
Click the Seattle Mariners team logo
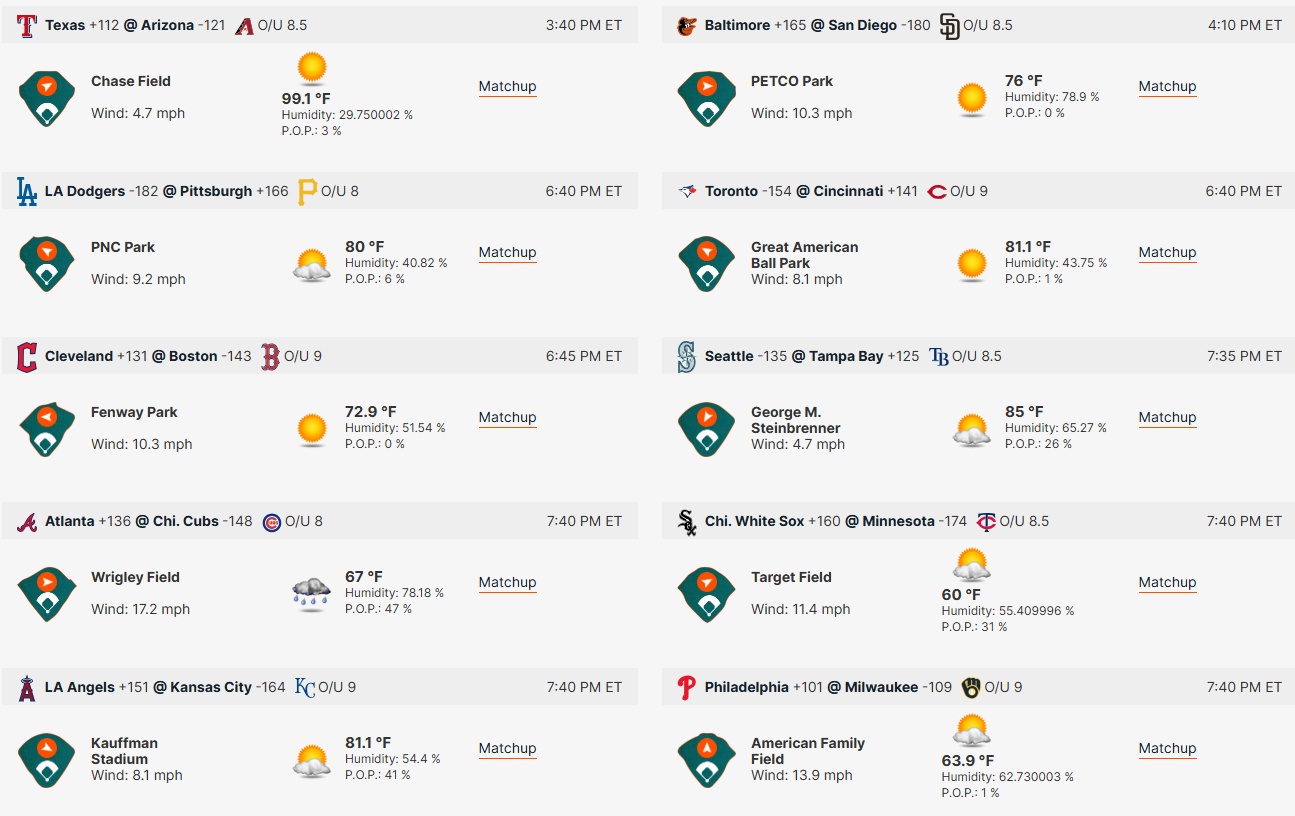point(687,356)
